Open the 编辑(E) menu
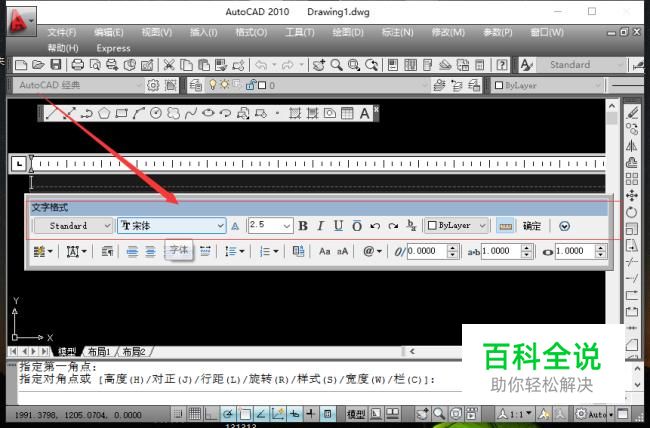 coord(109,32)
